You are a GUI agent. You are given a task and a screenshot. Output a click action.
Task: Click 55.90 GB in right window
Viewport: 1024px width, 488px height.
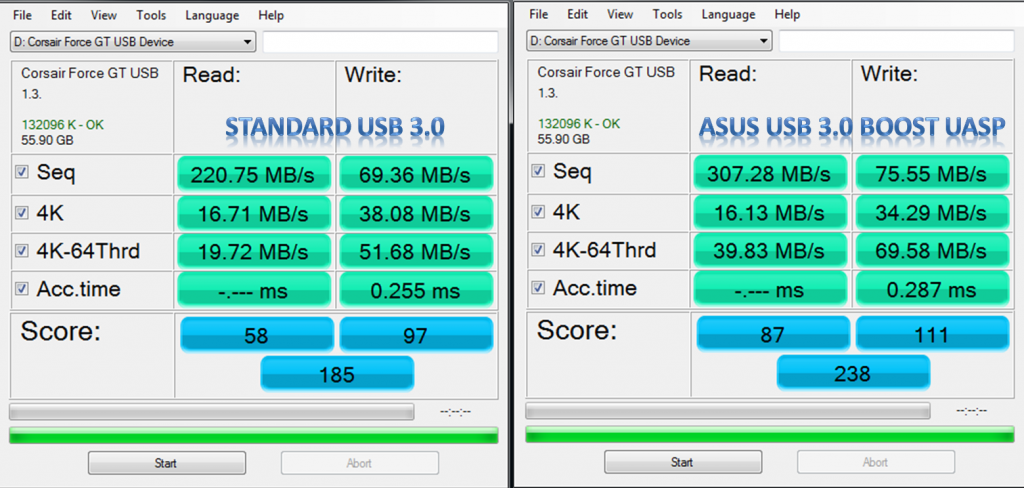(x=564, y=138)
